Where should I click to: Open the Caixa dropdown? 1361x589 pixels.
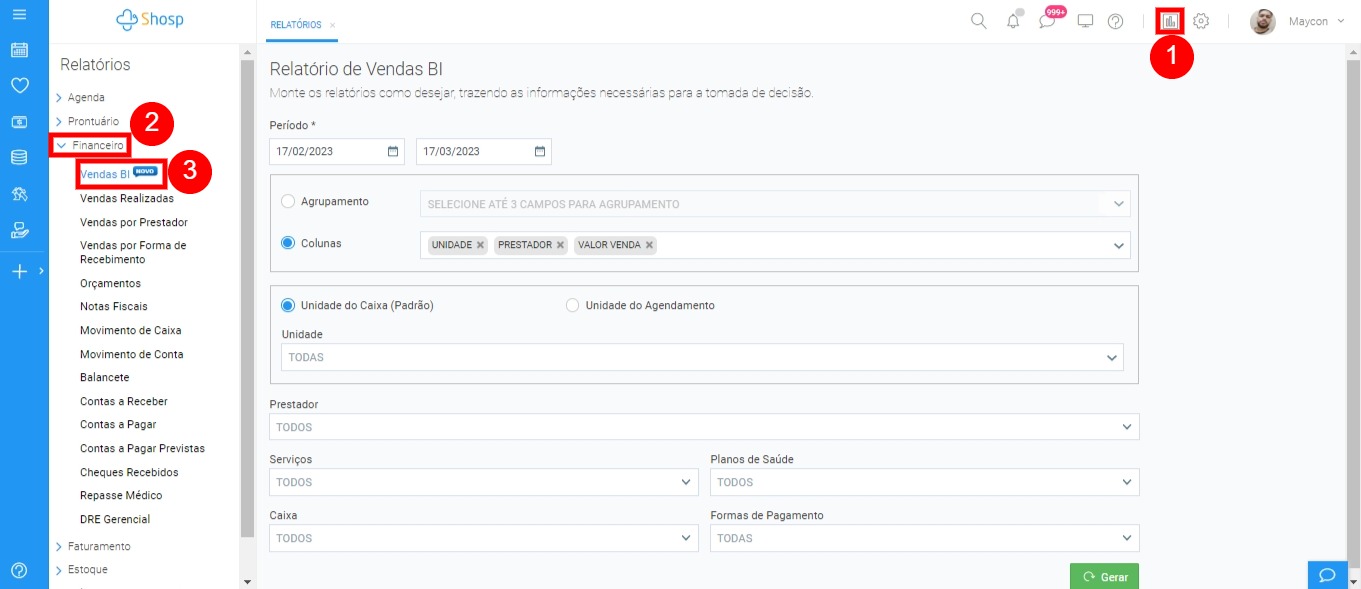pos(484,538)
